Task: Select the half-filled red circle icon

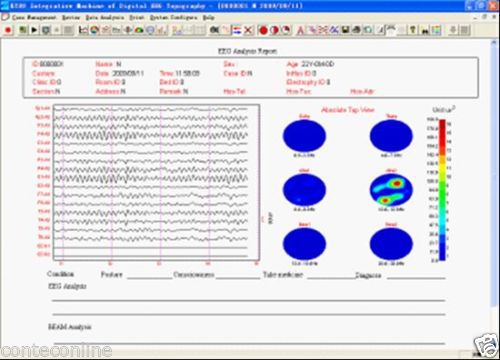Action: [274, 30]
